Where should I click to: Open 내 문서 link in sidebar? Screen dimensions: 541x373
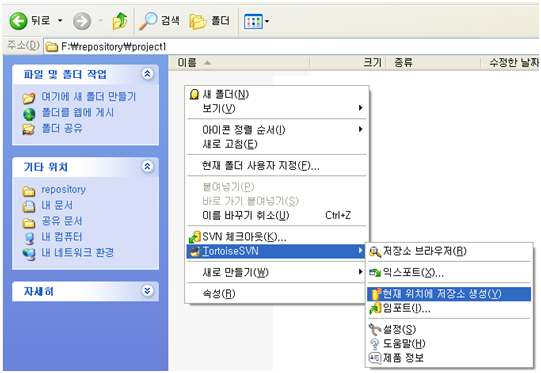point(57,205)
